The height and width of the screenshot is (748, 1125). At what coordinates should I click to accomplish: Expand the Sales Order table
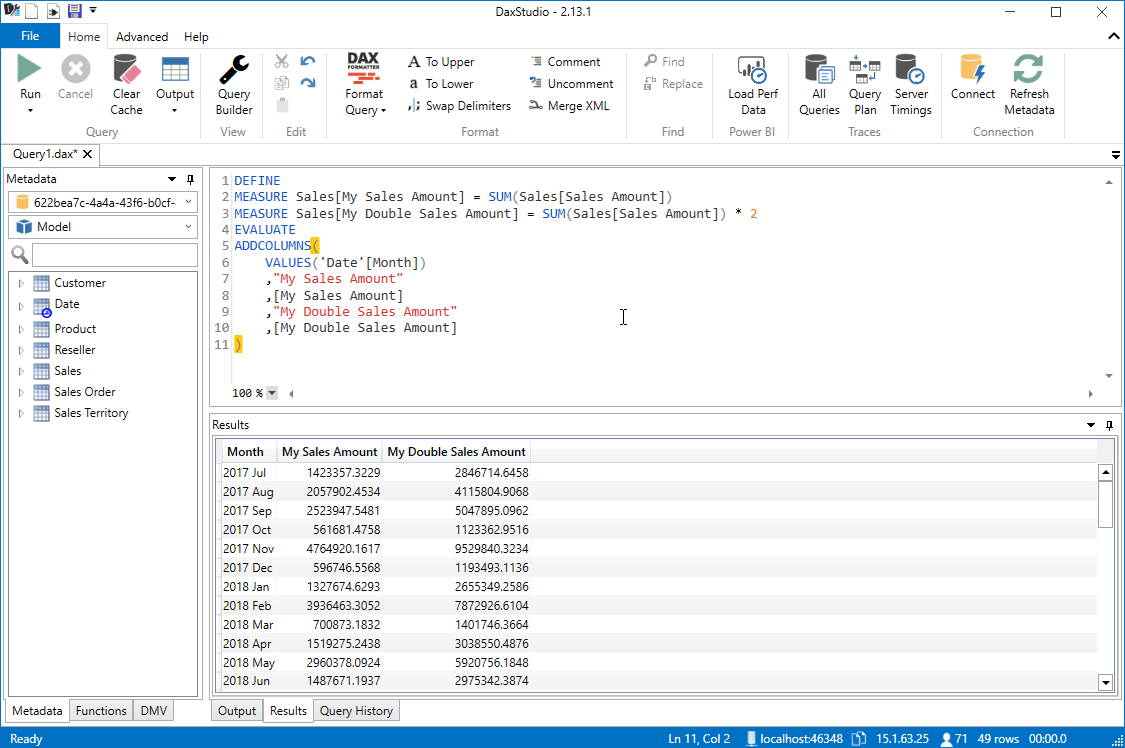click(x=21, y=392)
